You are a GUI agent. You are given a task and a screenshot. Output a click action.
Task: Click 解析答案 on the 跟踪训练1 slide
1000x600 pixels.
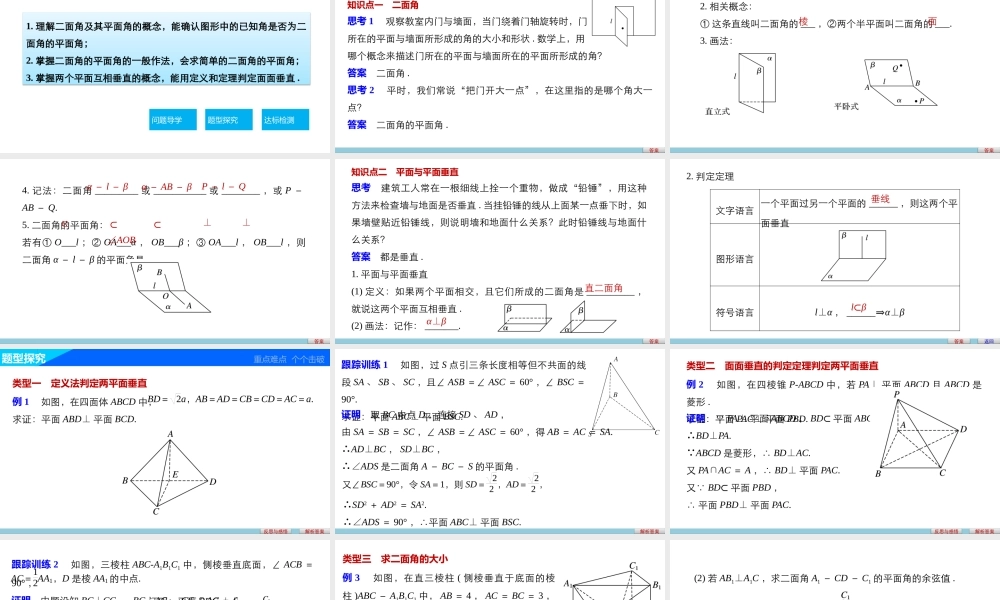coord(649,529)
